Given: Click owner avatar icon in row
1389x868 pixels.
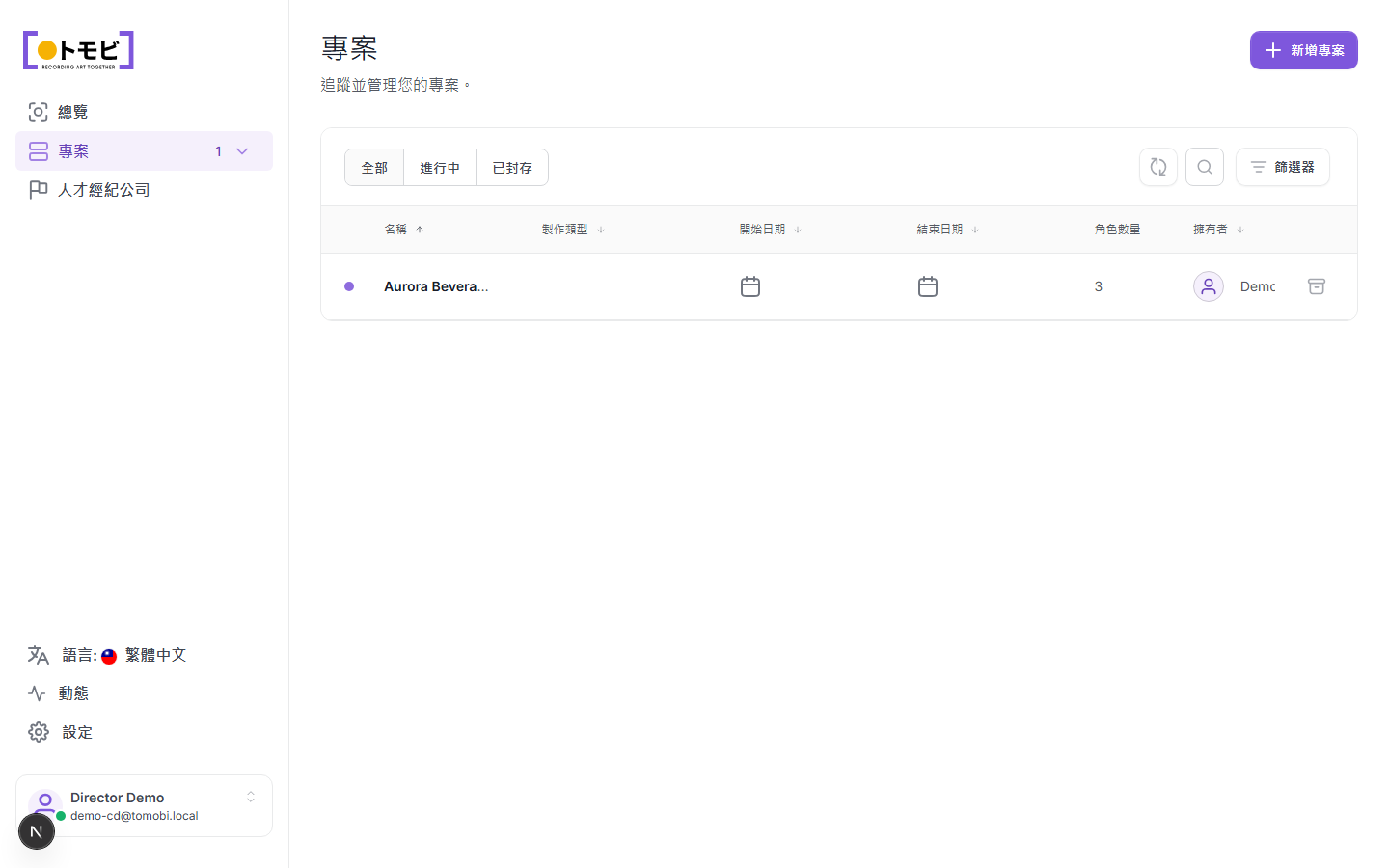Looking at the screenshot, I should [1209, 286].
